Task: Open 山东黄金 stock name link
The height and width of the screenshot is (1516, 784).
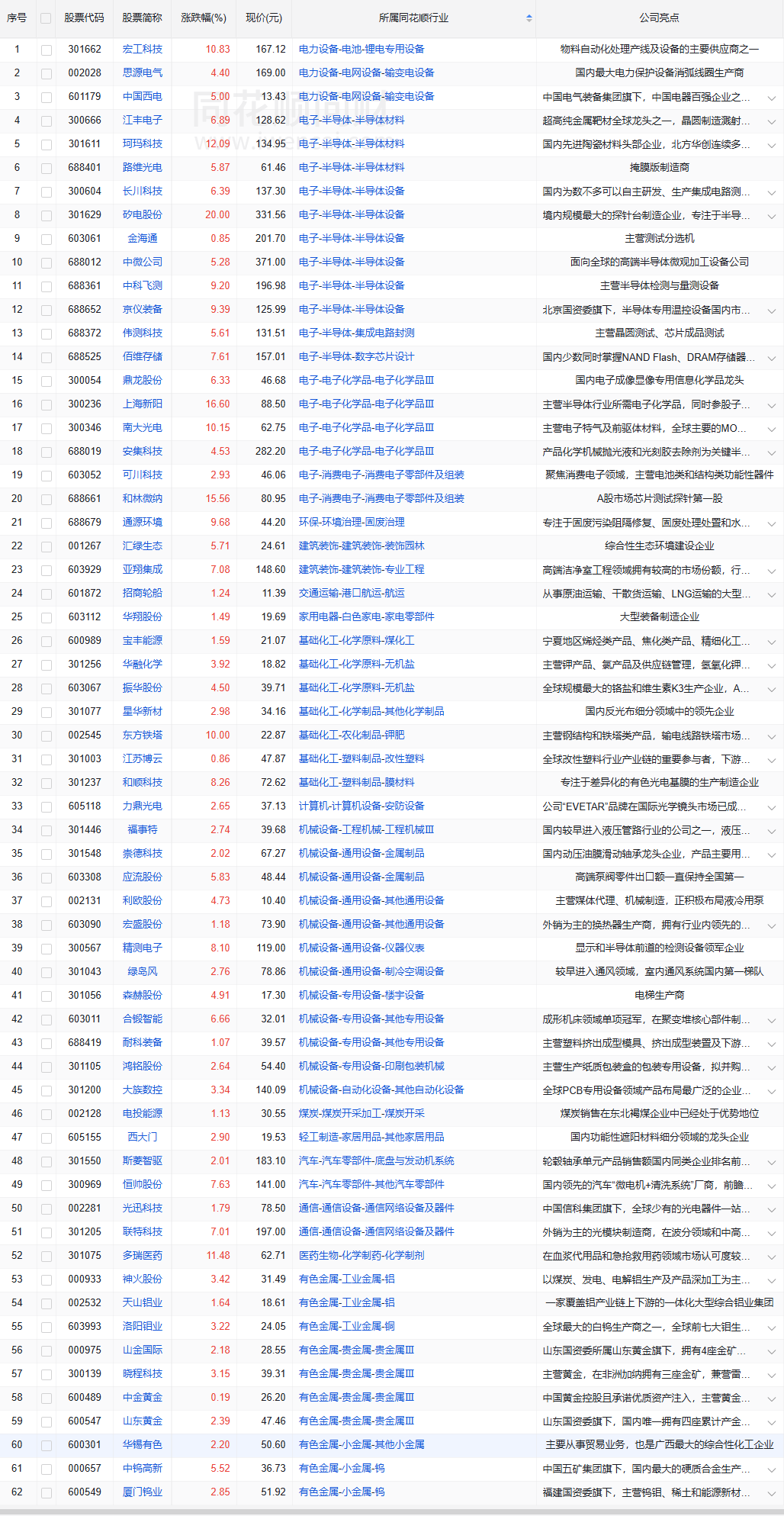Action: point(143,1421)
